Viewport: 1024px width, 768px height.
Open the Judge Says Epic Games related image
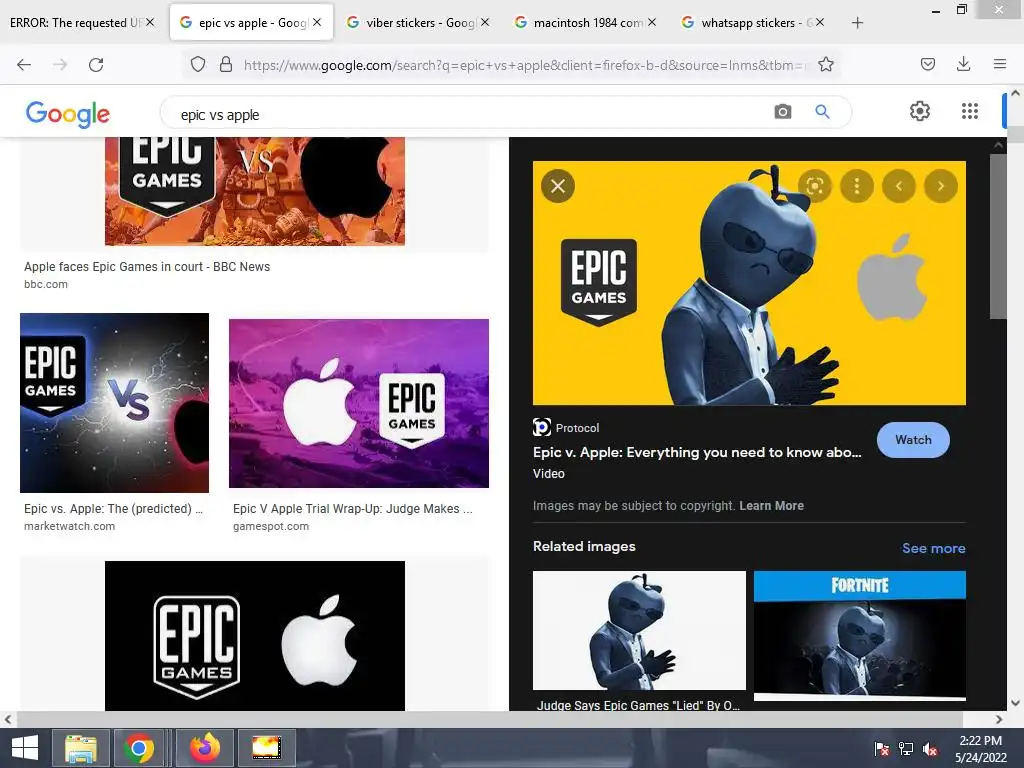click(x=639, y=630)
